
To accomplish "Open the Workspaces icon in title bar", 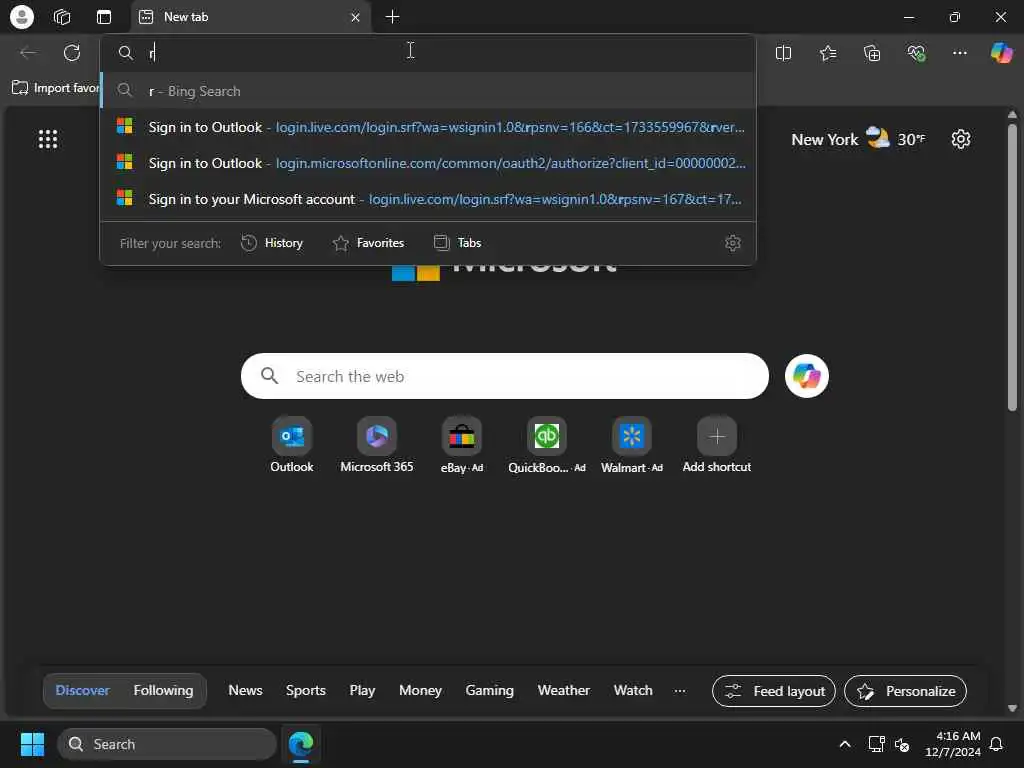I will click(x=62, y=17).
